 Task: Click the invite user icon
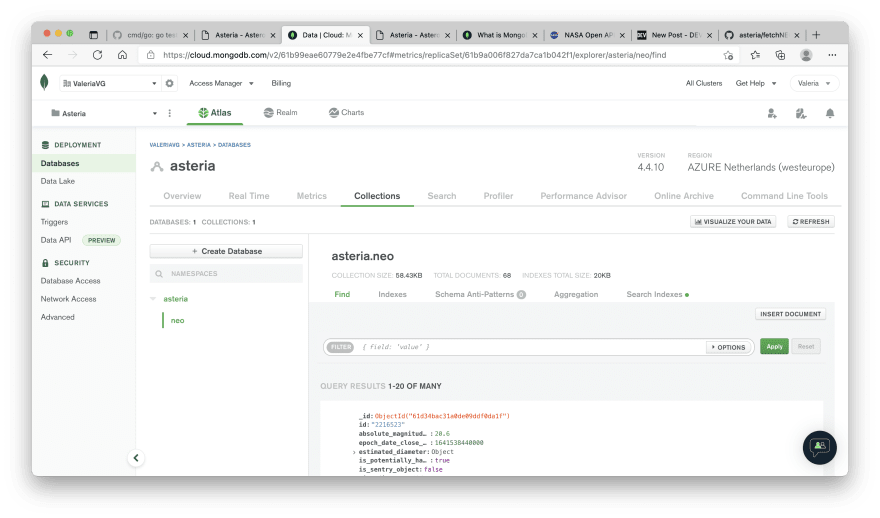tap(772, 113)
